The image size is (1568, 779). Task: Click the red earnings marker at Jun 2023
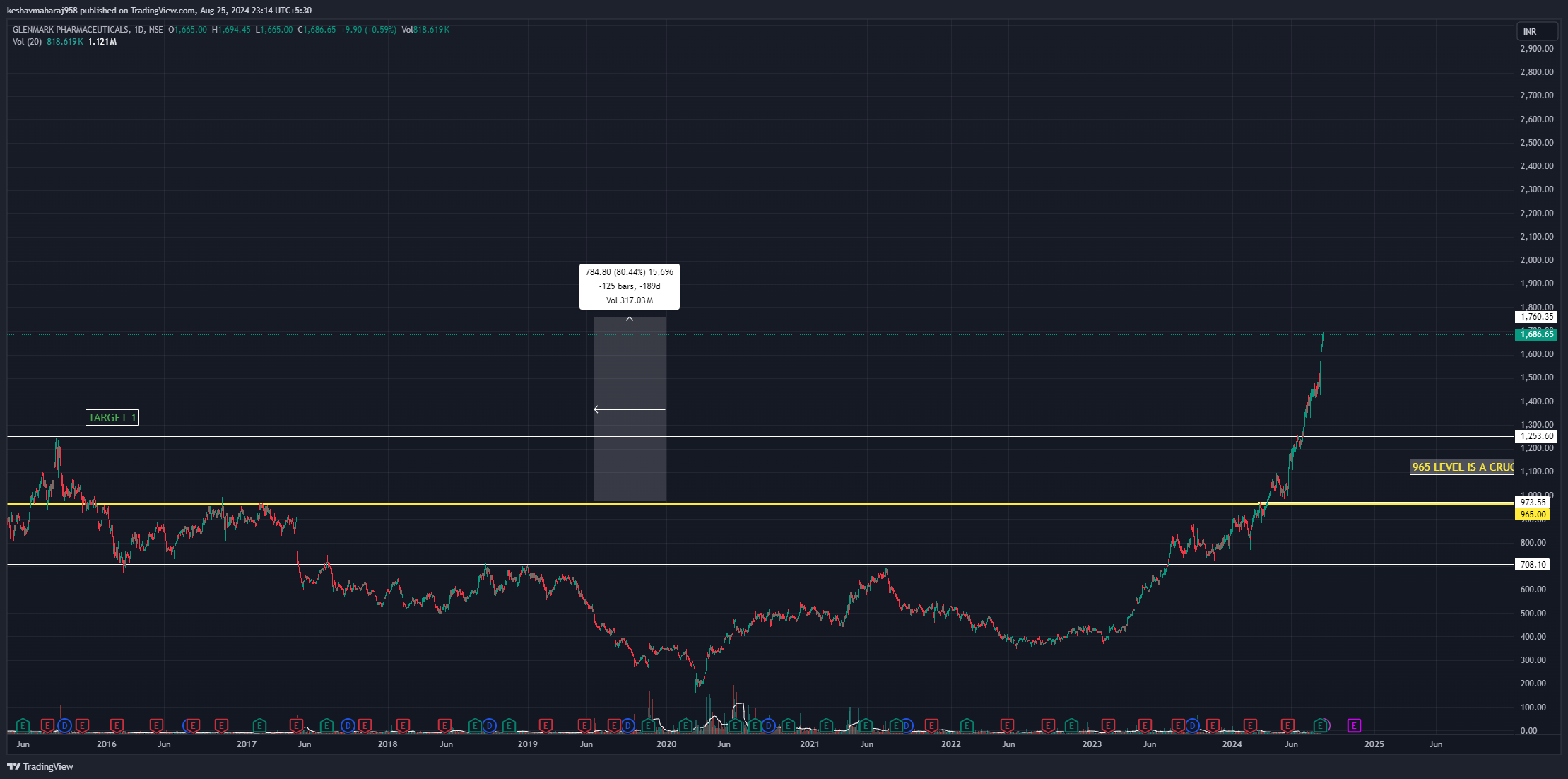point(1145,725)
